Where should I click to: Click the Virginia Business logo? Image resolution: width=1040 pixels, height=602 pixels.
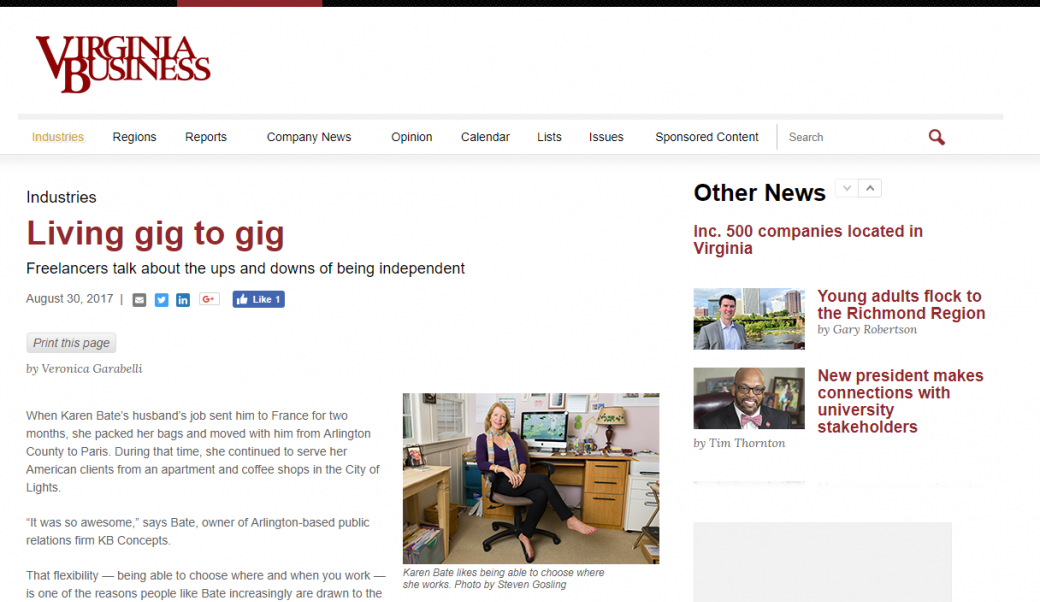point(123,64)
